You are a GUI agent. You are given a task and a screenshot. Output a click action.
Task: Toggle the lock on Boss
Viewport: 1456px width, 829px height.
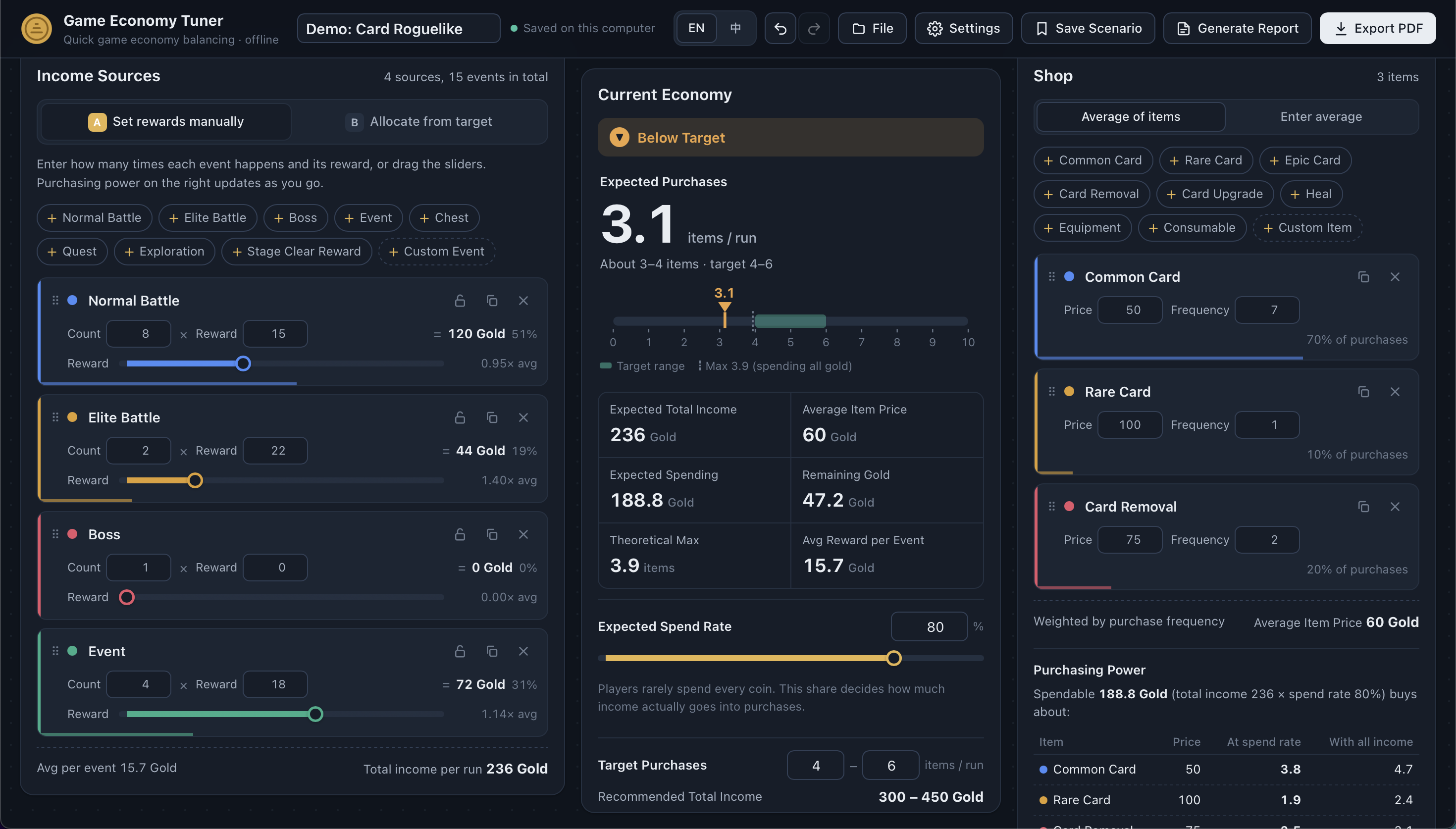click(460, 534)
